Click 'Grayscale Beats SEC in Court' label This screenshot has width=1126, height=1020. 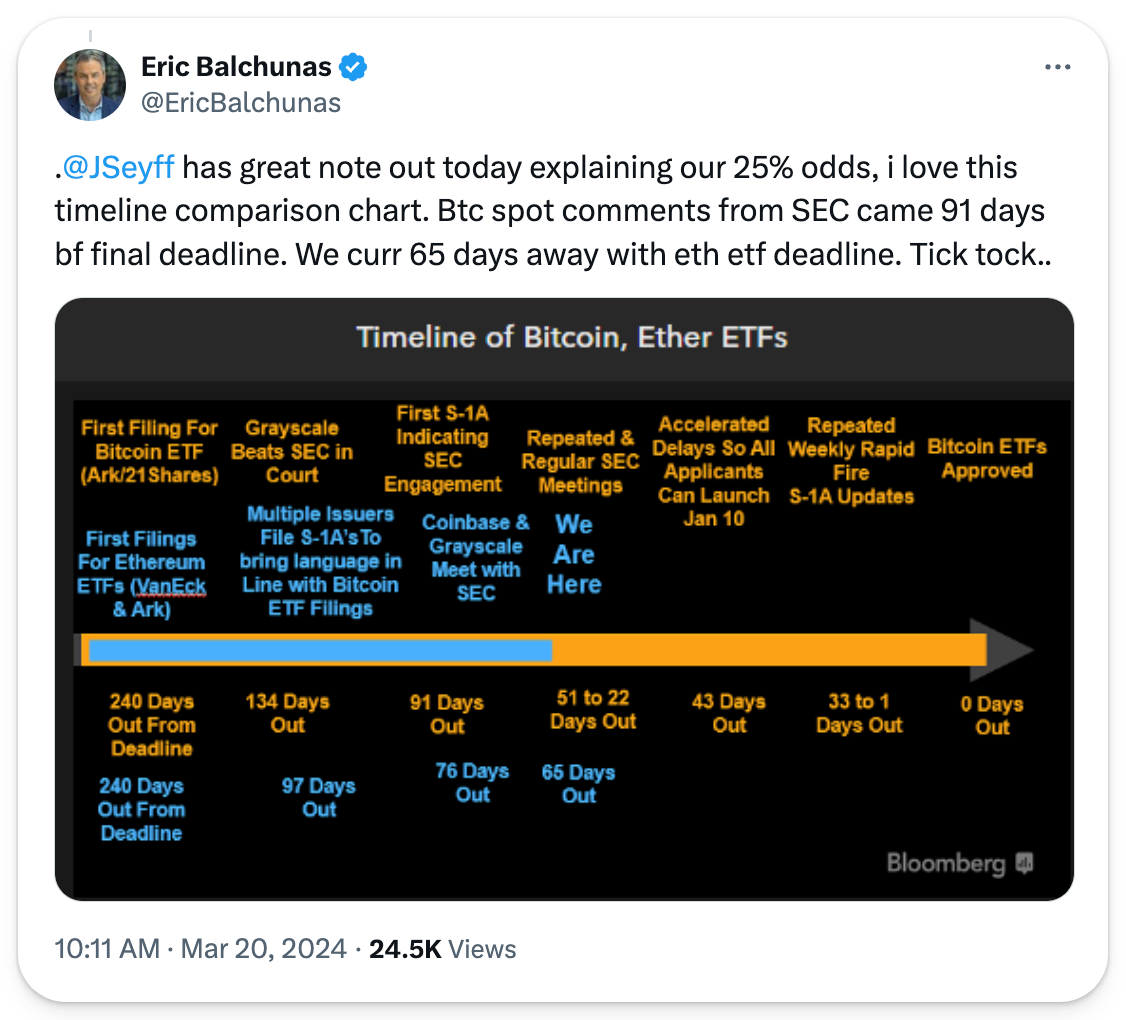coord(292,451)
